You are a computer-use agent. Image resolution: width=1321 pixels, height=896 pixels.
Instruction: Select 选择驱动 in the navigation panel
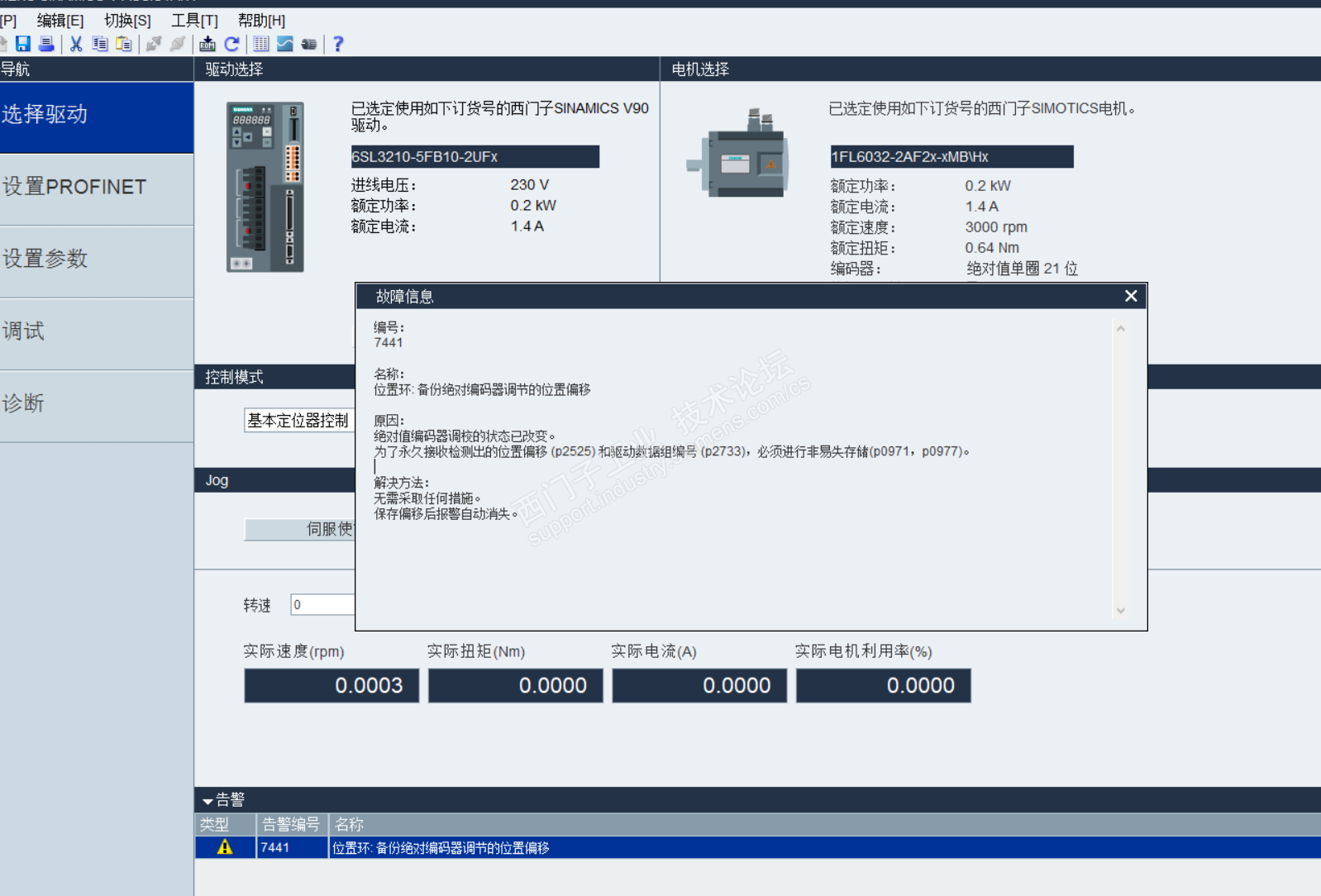click(x=97, y=117)
